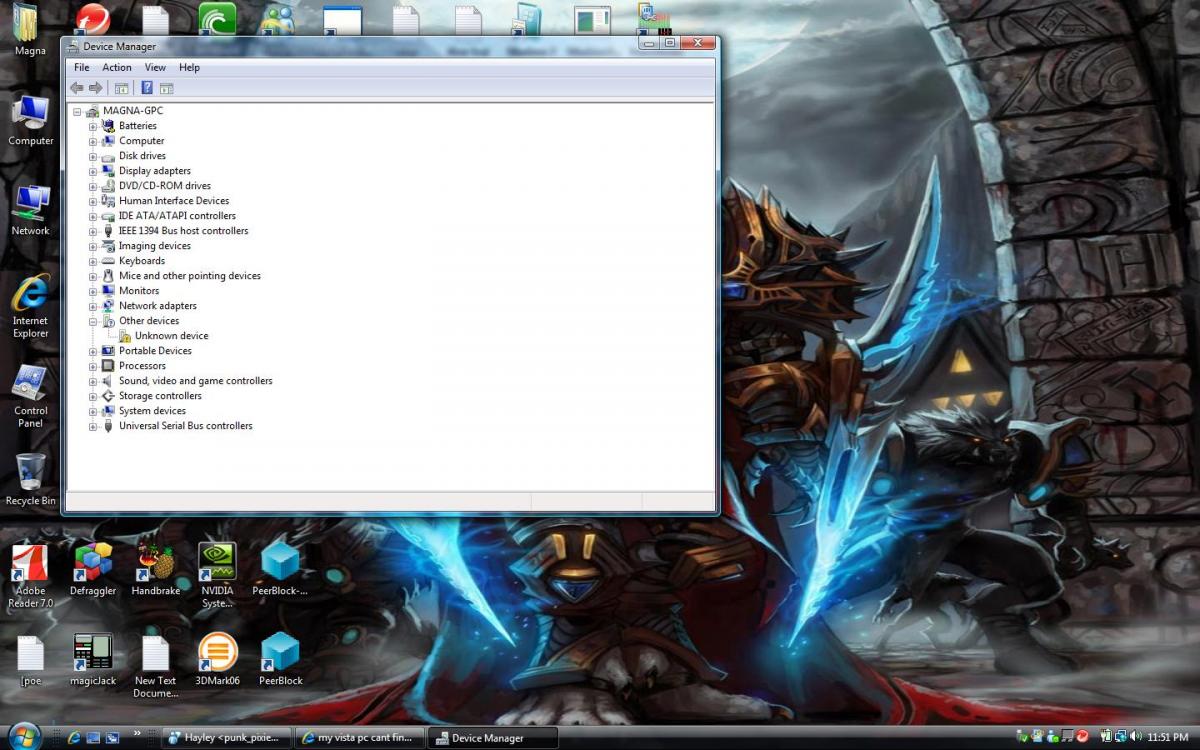Image resolution: width=1200 pixels, height=750 pixels.
Task: Select the Computer tree item in Device Manager
Action: coord(141,141)
